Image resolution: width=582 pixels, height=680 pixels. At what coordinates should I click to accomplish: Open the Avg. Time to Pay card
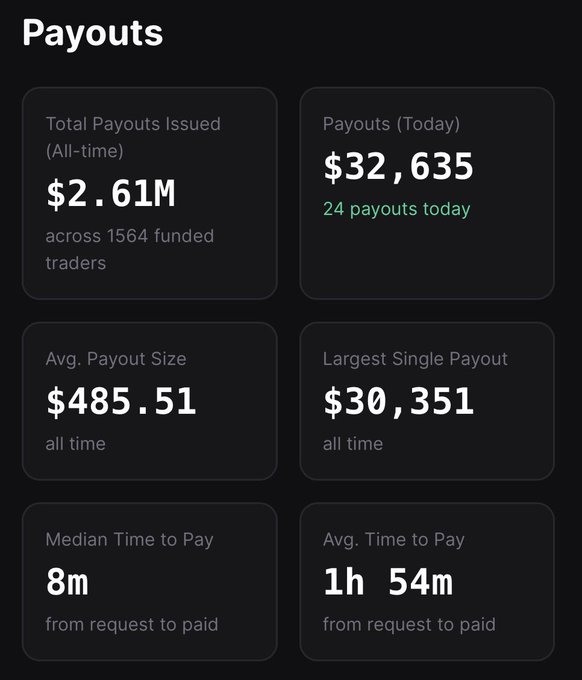click(x=427, y=582)
